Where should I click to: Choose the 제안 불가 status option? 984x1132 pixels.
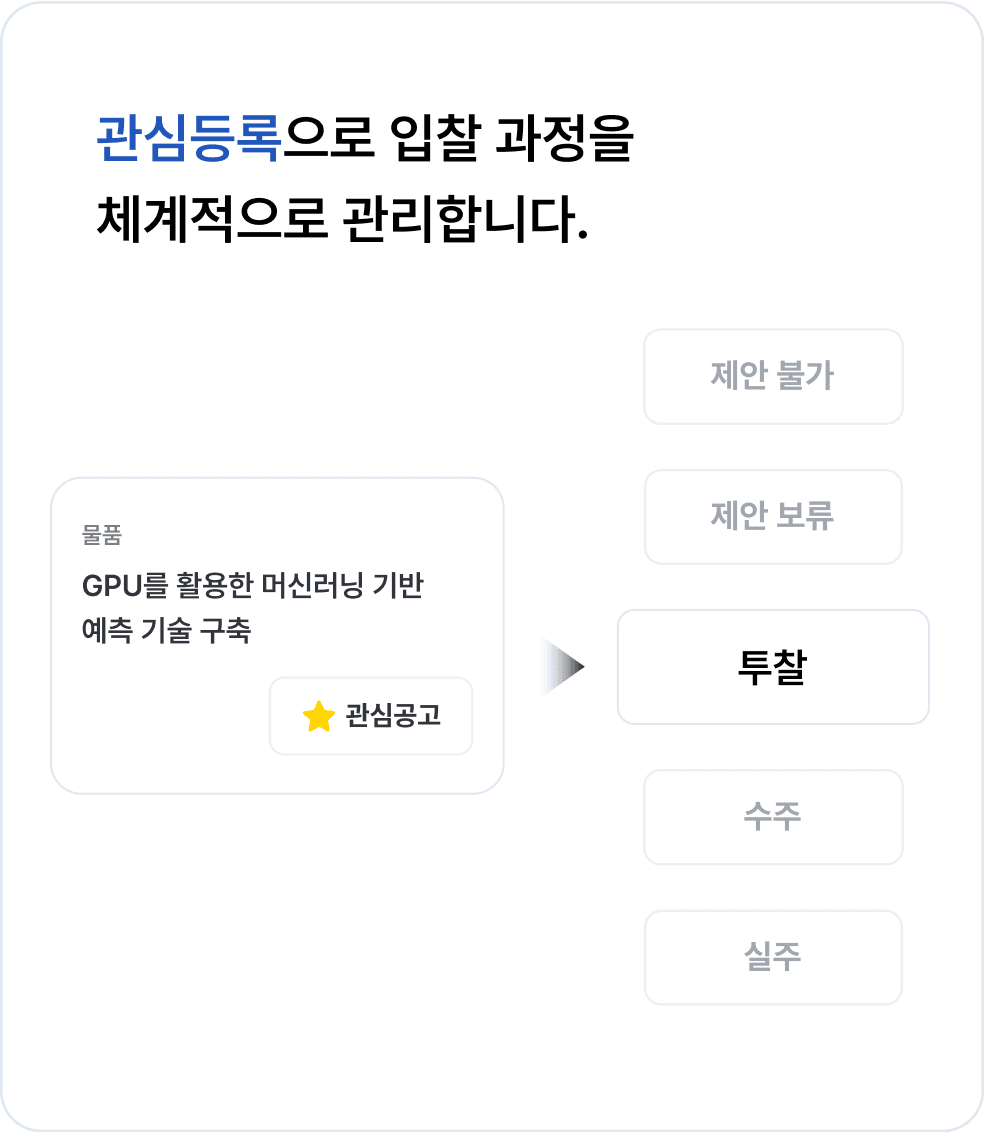click(x=773, y=377)
